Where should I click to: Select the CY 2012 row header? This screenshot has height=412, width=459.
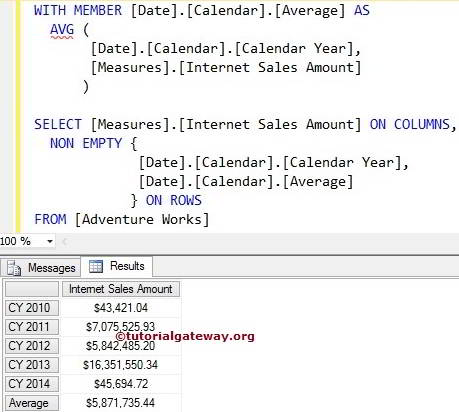click(32, 346)
